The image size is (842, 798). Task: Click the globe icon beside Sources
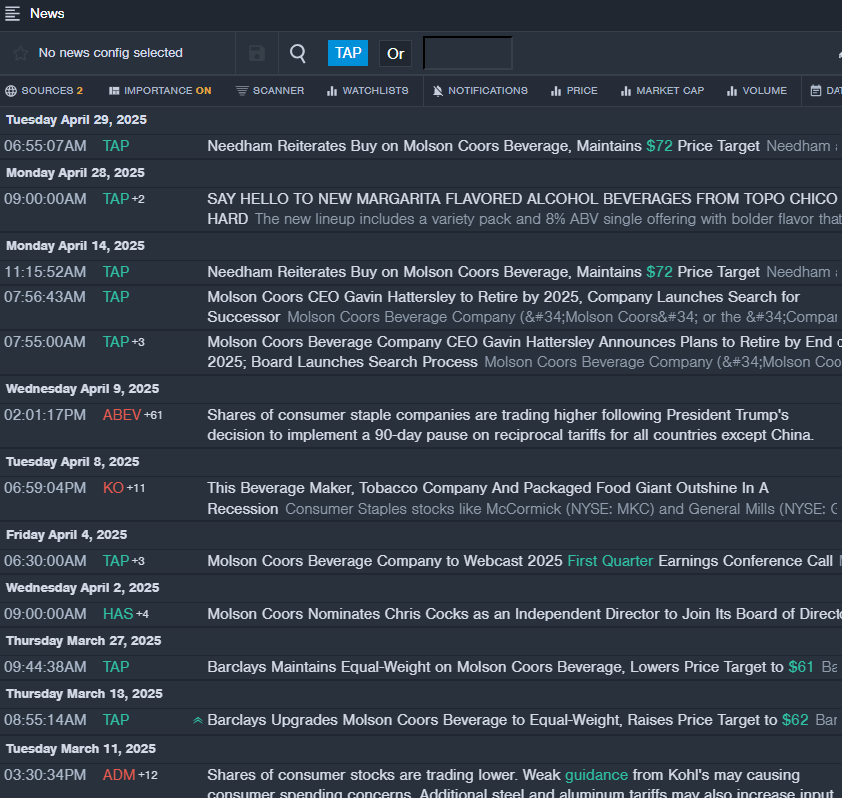click(11, 91)
